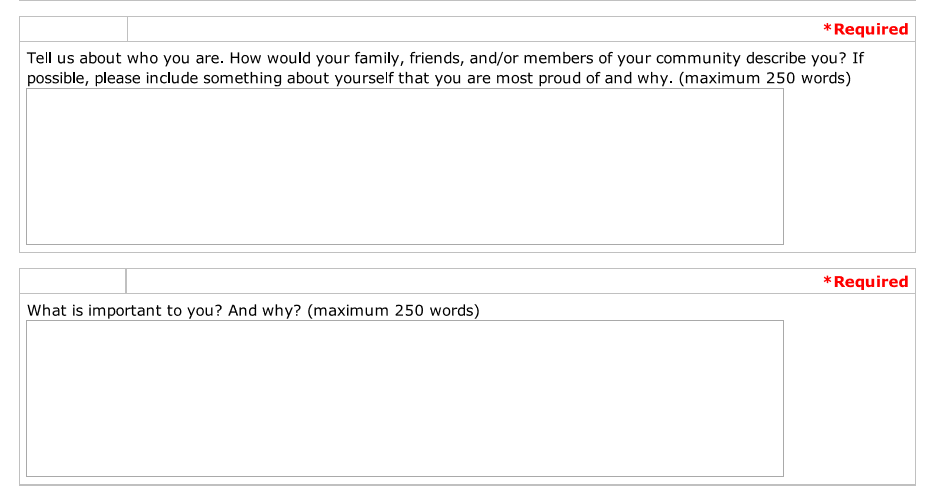
Task: Click the red asterisk in second Required label
Action: pos(827,280)
